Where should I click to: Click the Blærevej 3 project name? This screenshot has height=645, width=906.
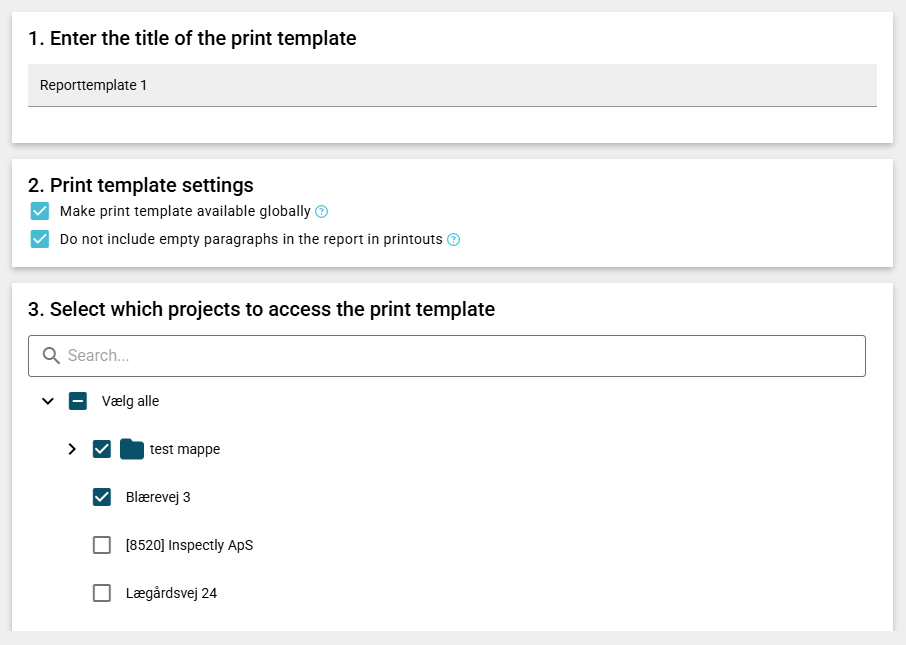[158, 497]
